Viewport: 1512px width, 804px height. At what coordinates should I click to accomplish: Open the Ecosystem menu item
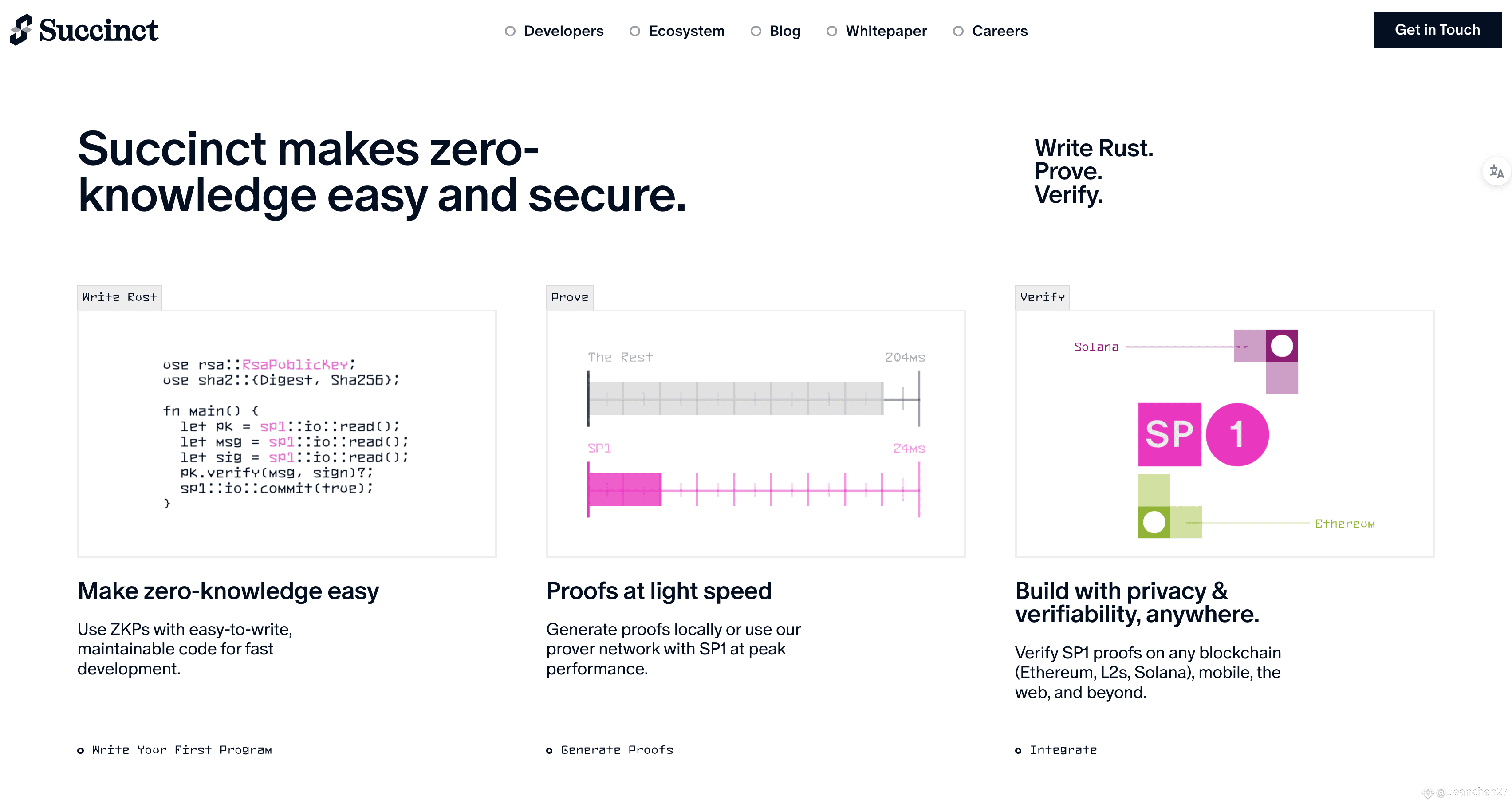pos(677,31)
